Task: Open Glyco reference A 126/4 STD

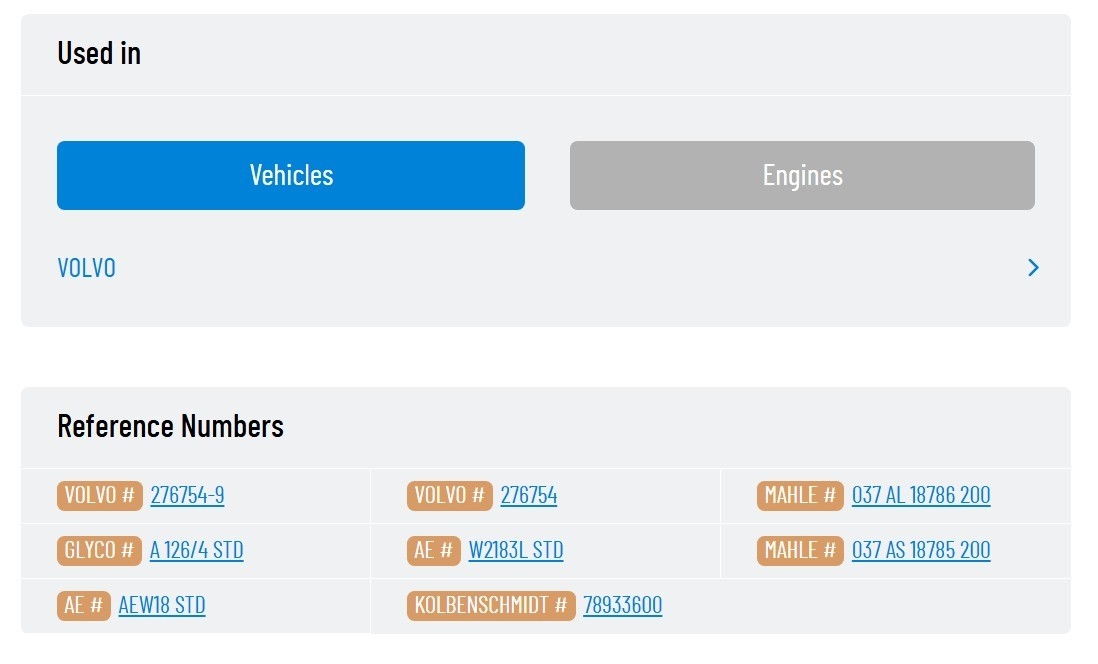Action: [197, 551]
